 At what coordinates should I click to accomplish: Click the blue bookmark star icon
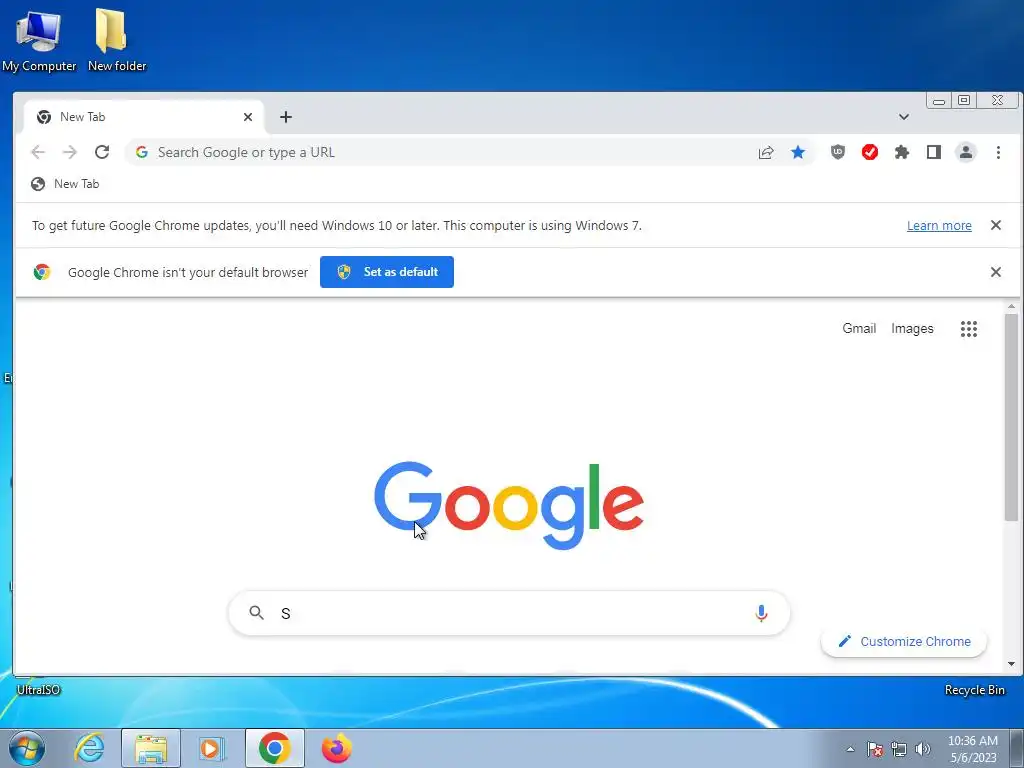click(x=798, y=152)
